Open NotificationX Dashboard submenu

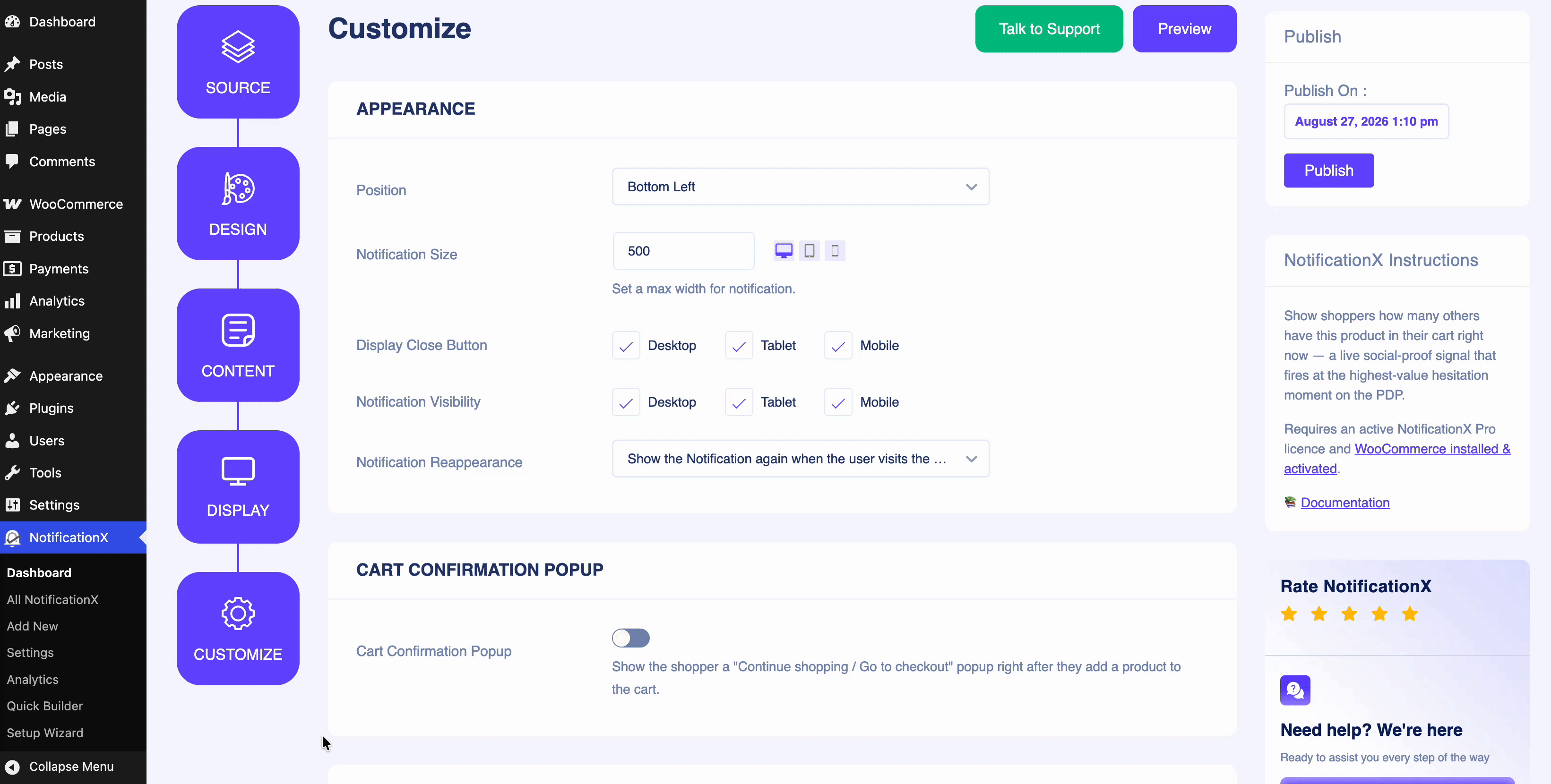pos(39,572)
